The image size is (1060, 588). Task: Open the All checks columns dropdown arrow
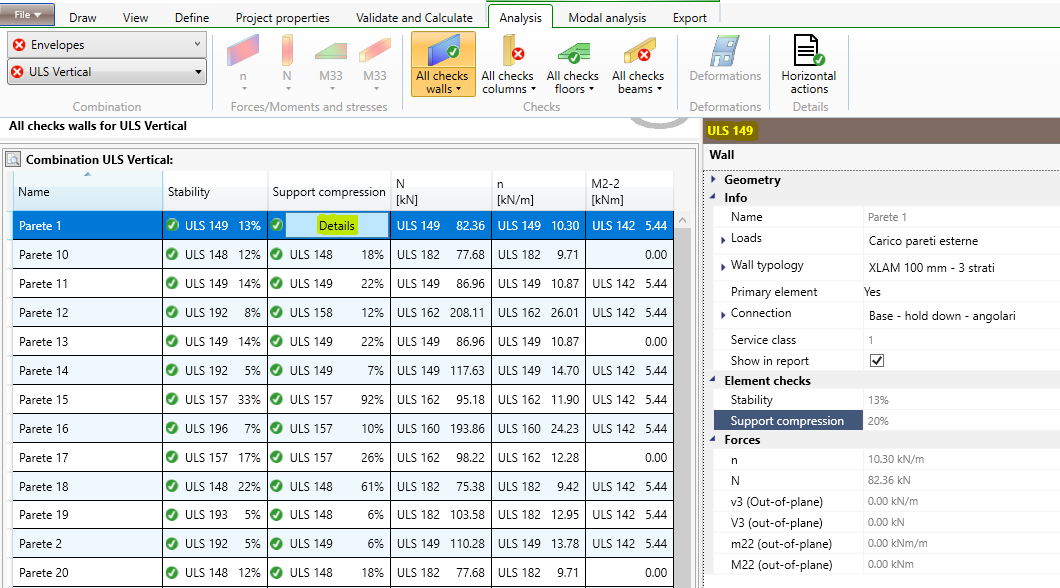point(533,89)
